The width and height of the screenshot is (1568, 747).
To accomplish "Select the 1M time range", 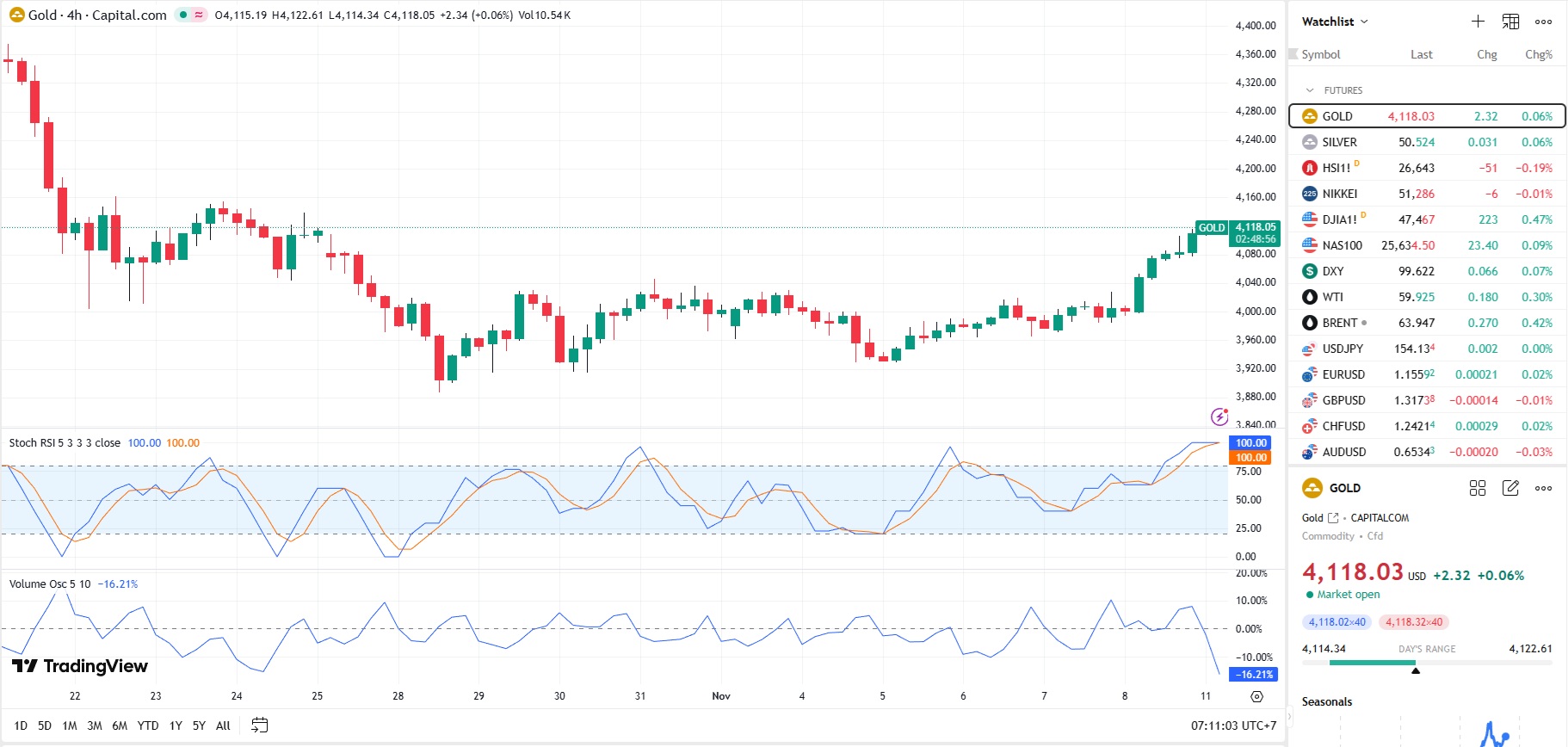I will 70,725.
